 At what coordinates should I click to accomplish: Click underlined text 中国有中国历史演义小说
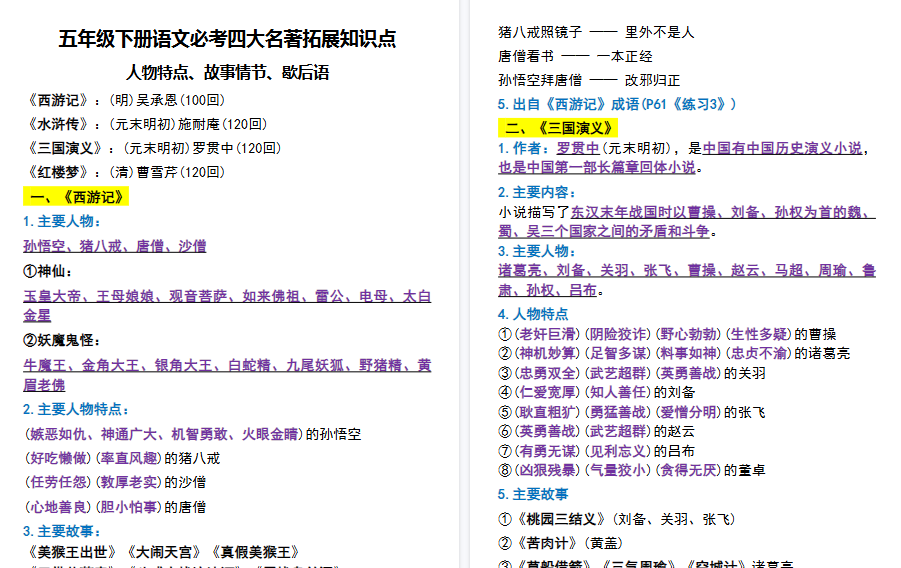pyautogui.click(x=782, y=148)
